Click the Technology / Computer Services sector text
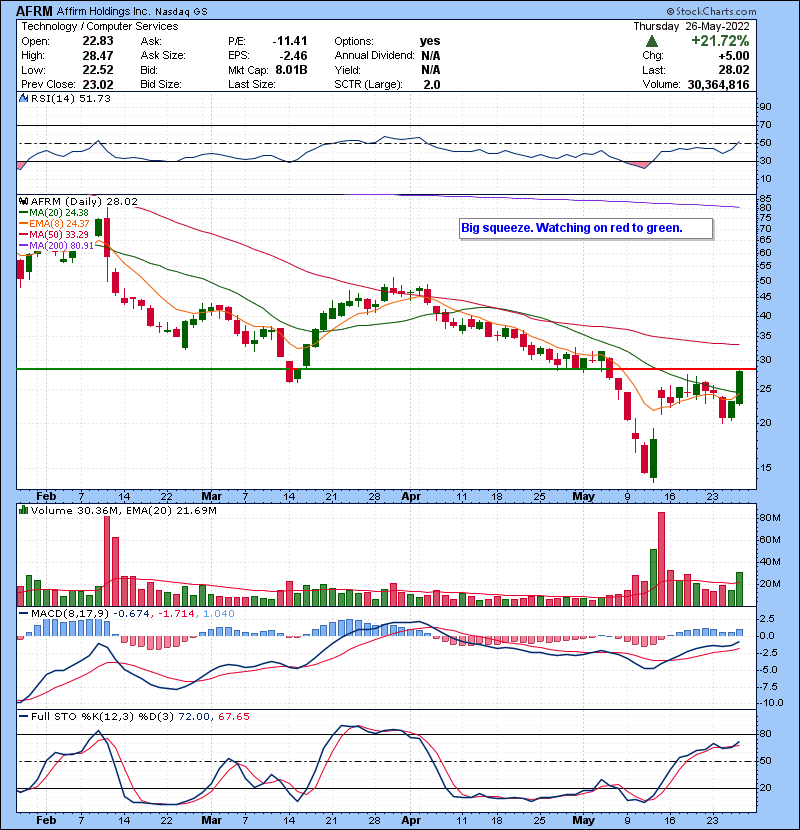800x830 pixels. pos(100,26)
